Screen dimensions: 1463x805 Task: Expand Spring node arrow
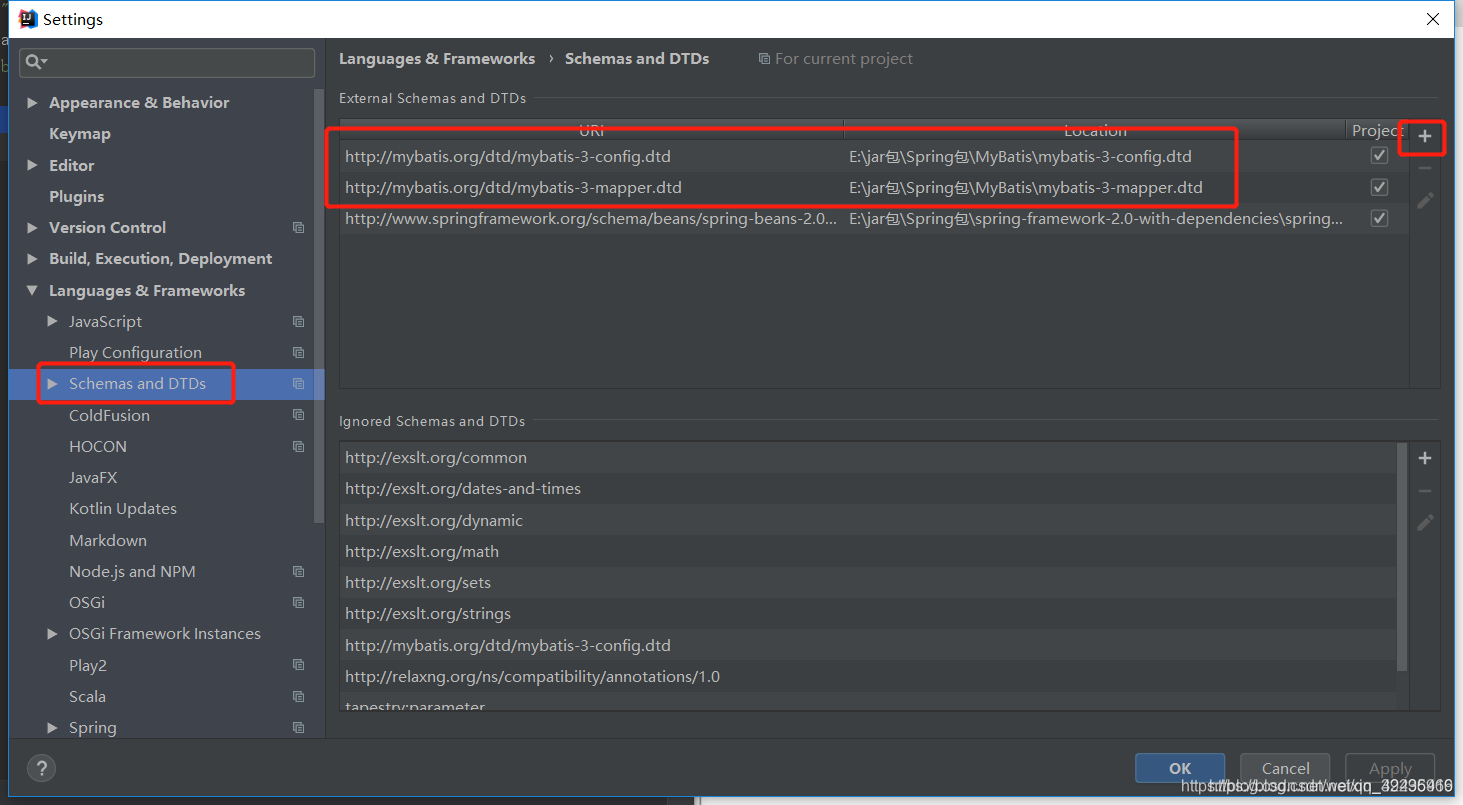[x=53, y=728]
